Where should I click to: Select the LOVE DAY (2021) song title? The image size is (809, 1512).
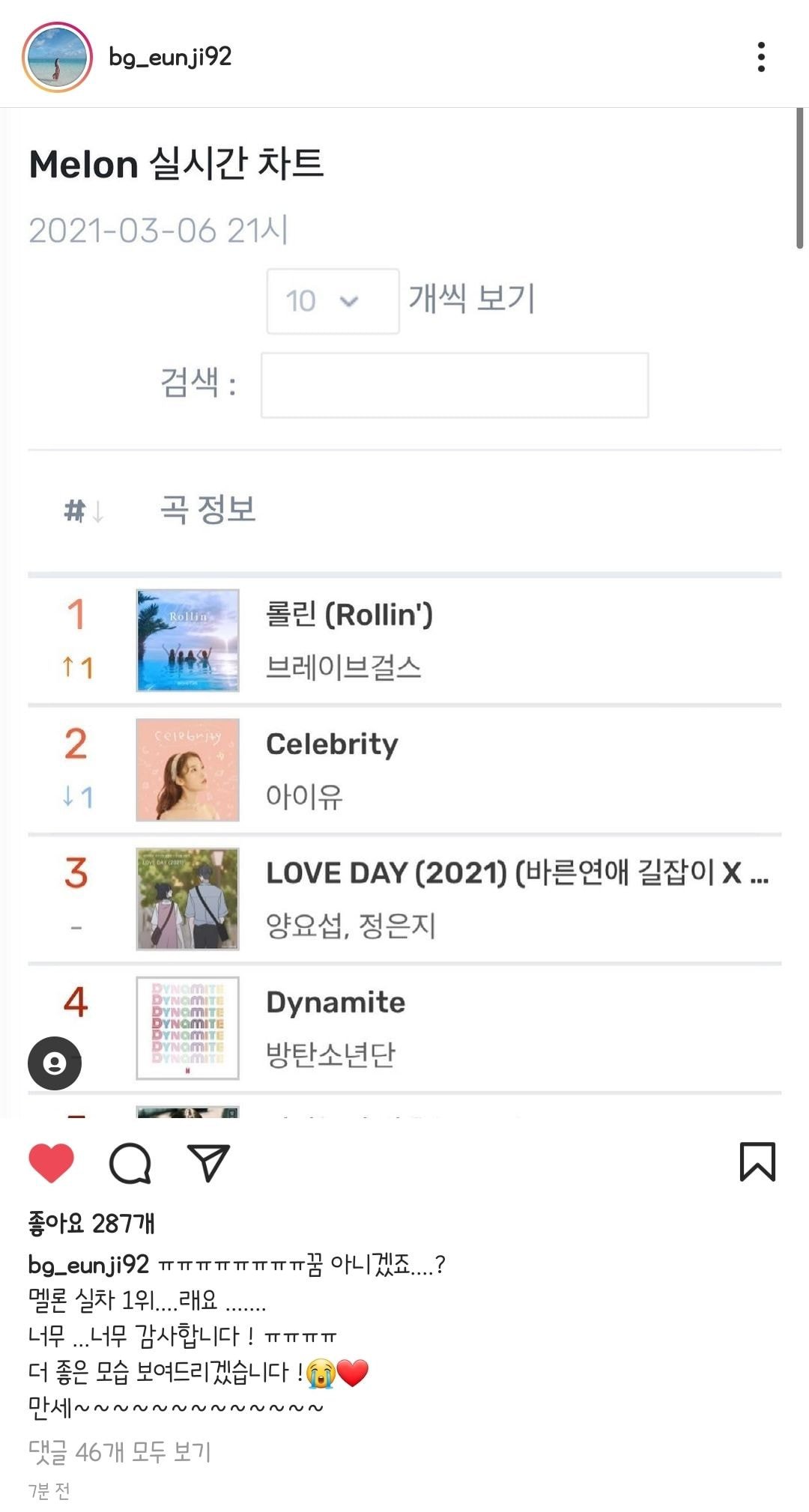[517, 873]
